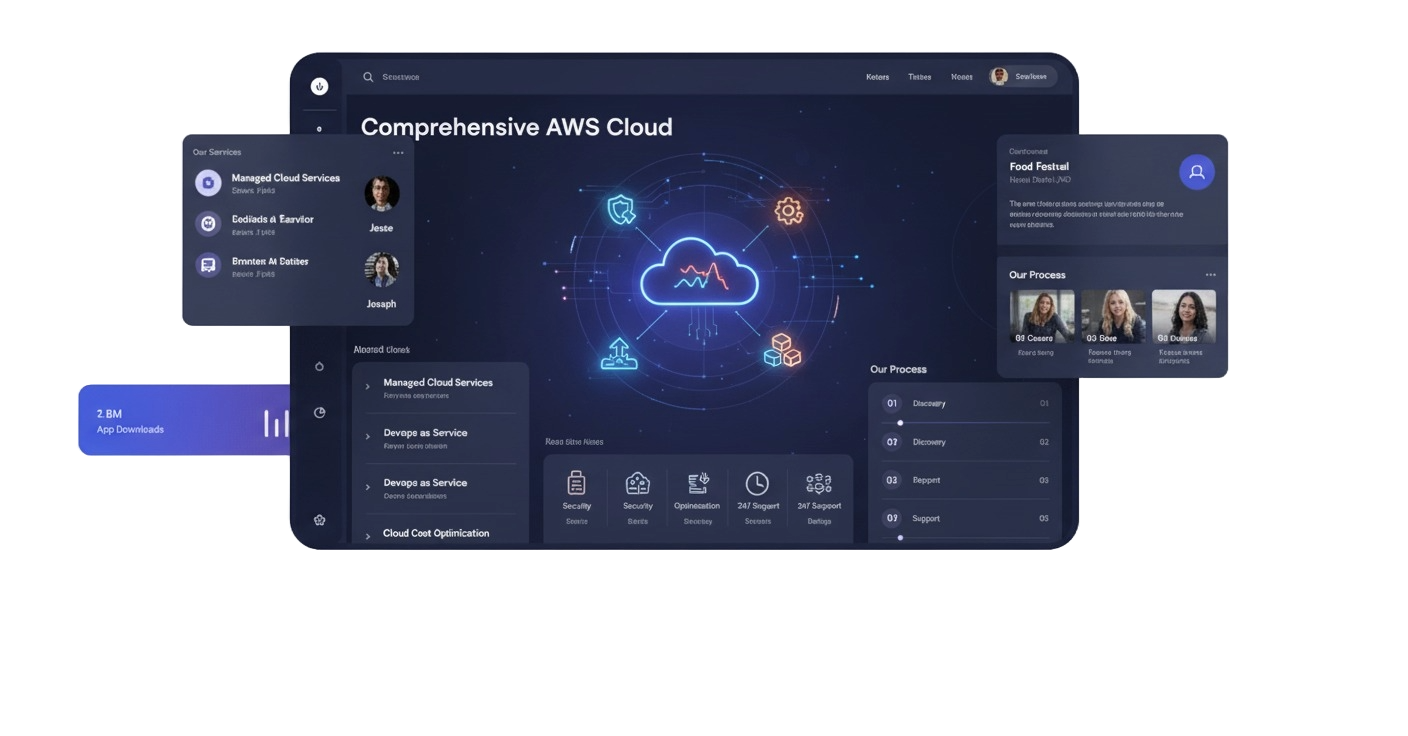The height and width of the screenshot is (736, 1408).
Task: Click the stacked cubes icon in diagram
Action: [x=782, y=350]
